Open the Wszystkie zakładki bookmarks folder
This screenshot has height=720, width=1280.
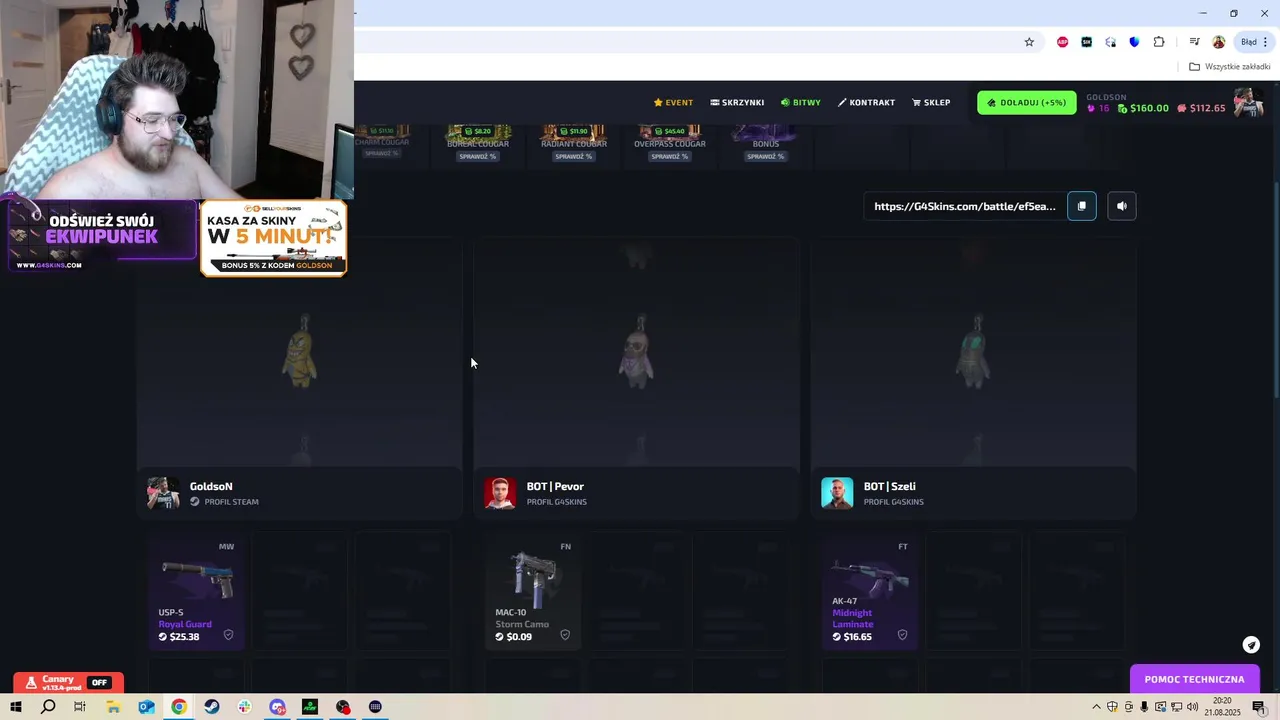[1229, 67]
